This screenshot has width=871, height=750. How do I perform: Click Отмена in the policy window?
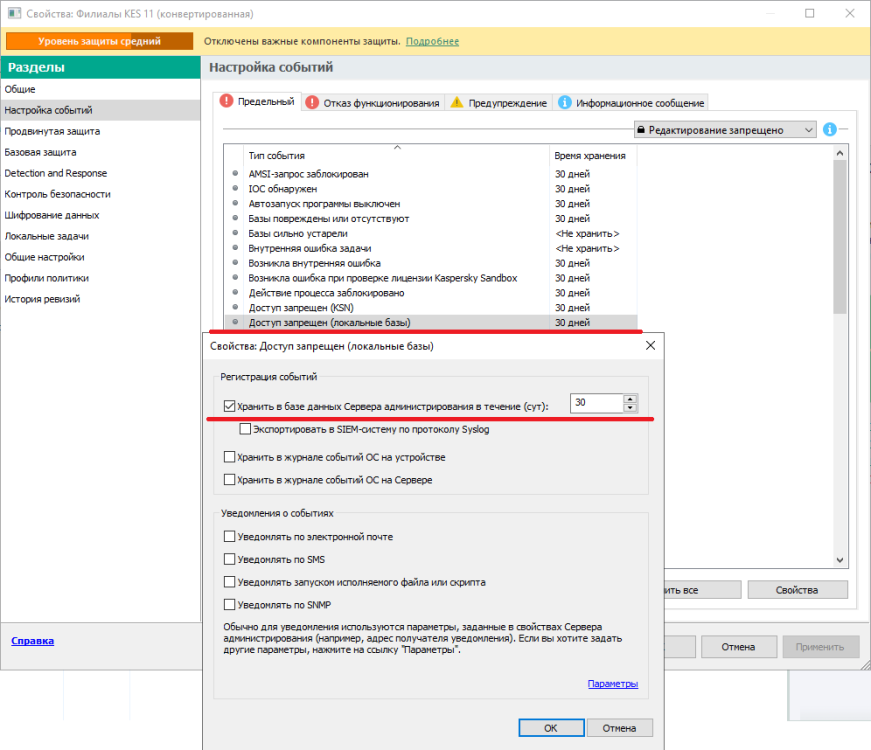[x=738, y=647]
